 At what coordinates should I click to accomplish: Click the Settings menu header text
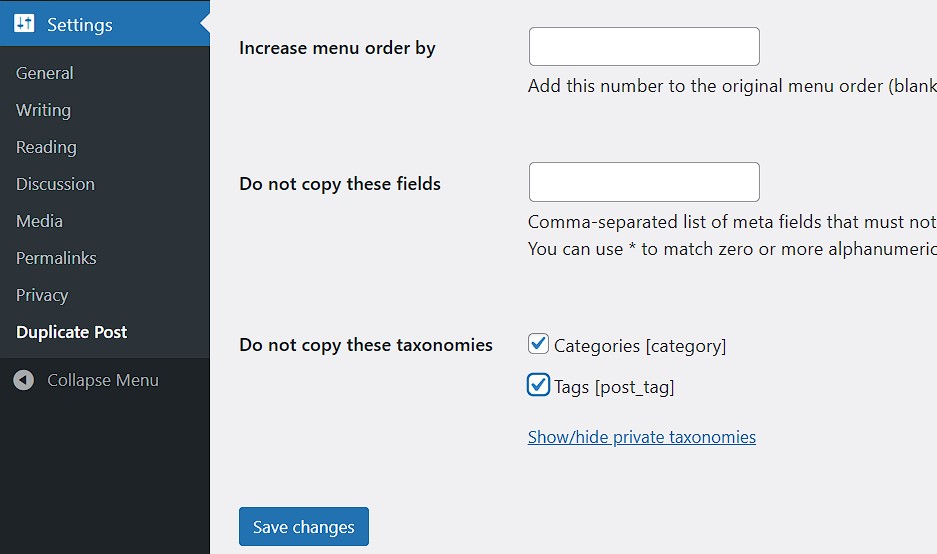coord(80,25)
